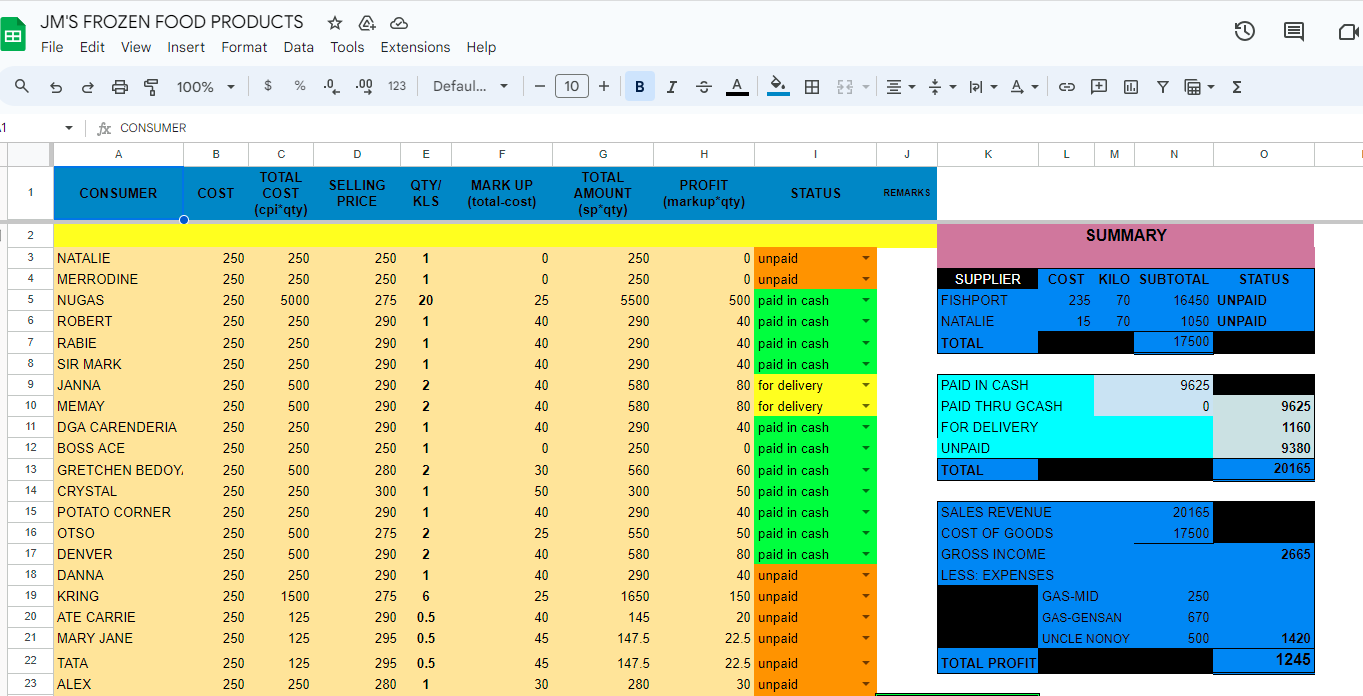
Task: Open the name box dropdown arrow
Action: (x=68, y=128)
